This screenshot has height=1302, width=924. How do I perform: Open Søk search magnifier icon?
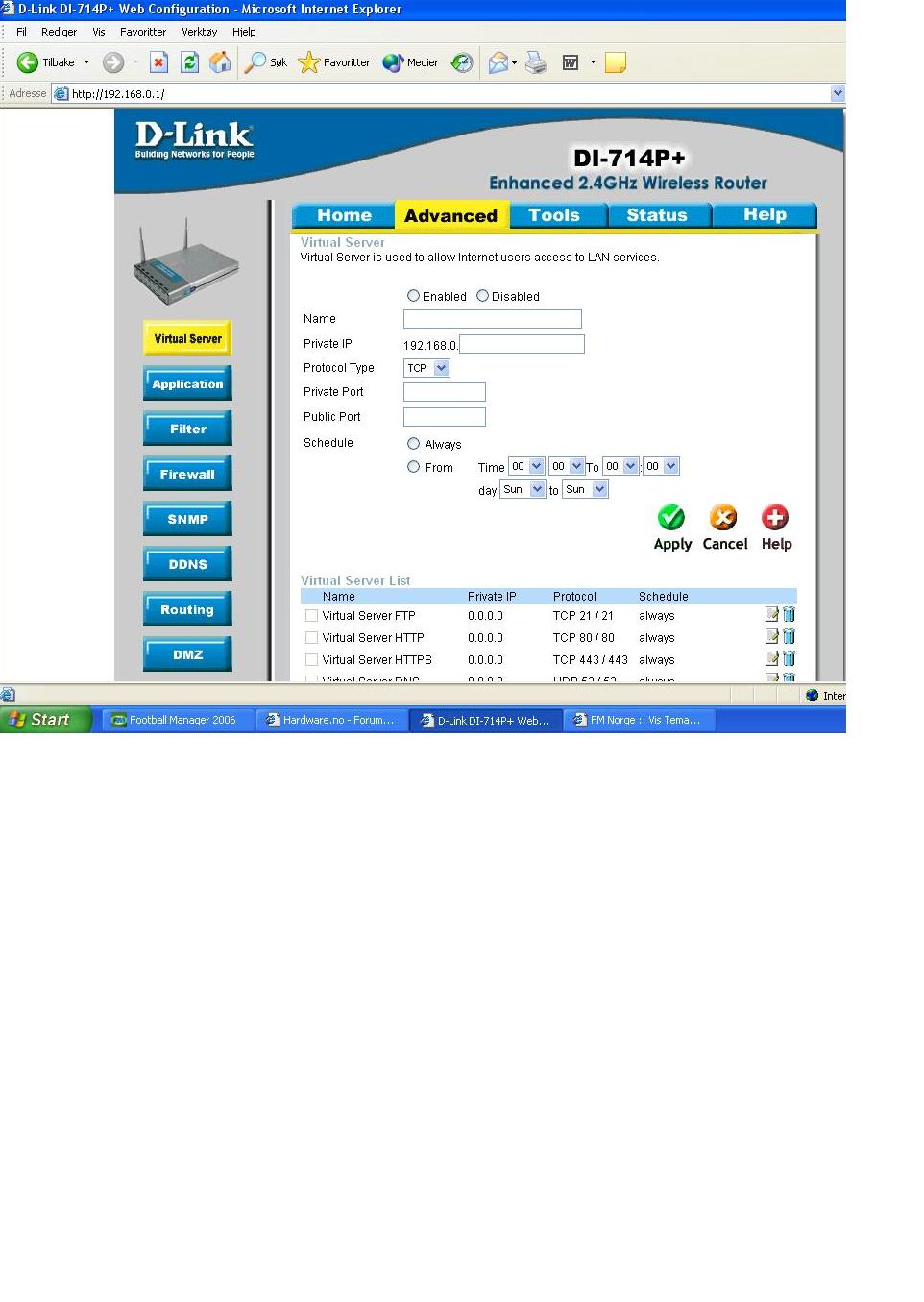[255, 62]
